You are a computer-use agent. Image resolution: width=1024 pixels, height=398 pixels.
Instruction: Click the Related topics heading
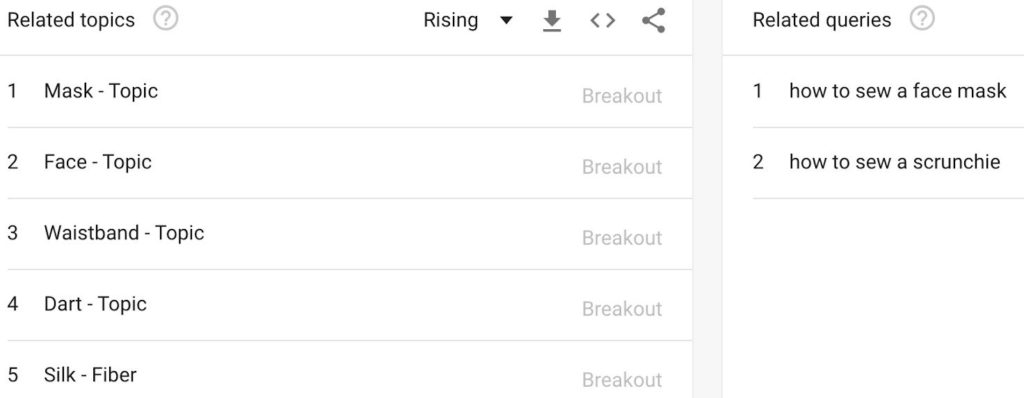pyautogui.click(x=71, y=20)
